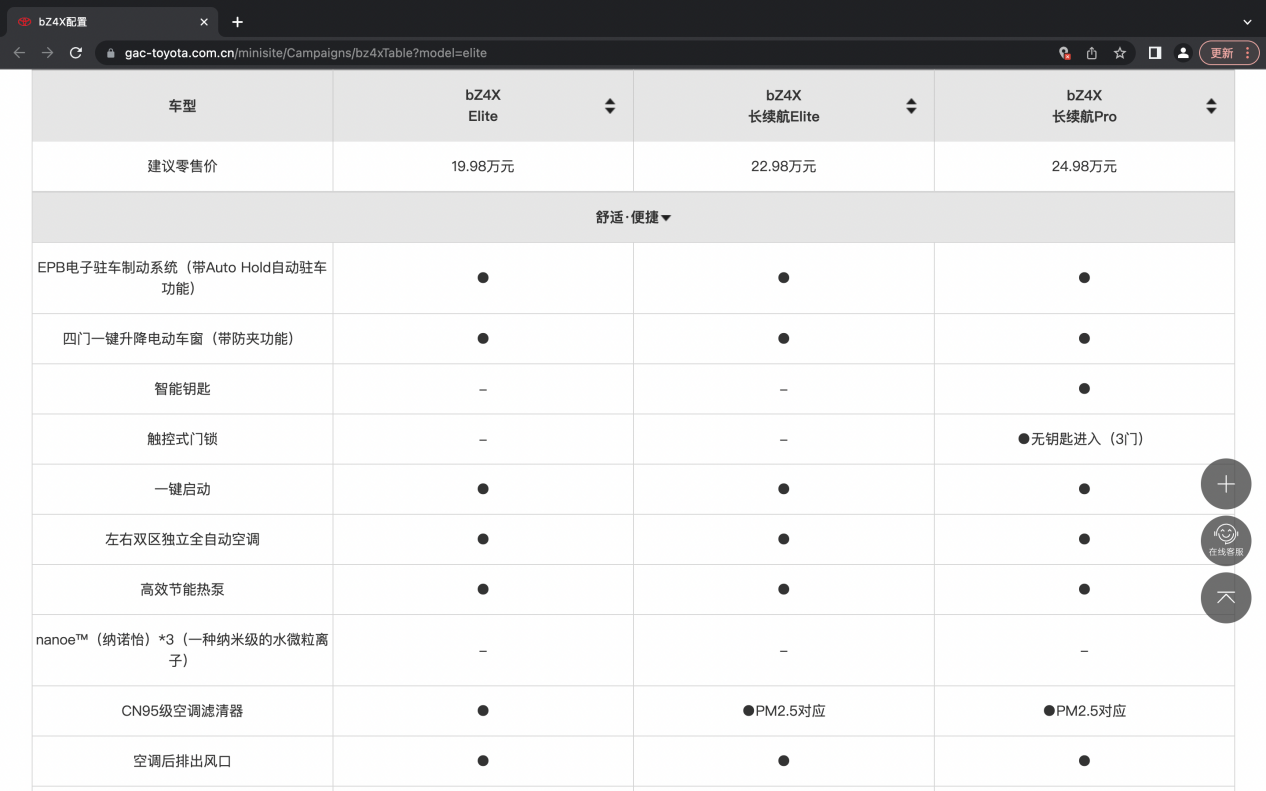Click ●PM2.5对应 under 长续航Pro
The width and height of the screenshot is (1266, 791).
(1084, 711)
